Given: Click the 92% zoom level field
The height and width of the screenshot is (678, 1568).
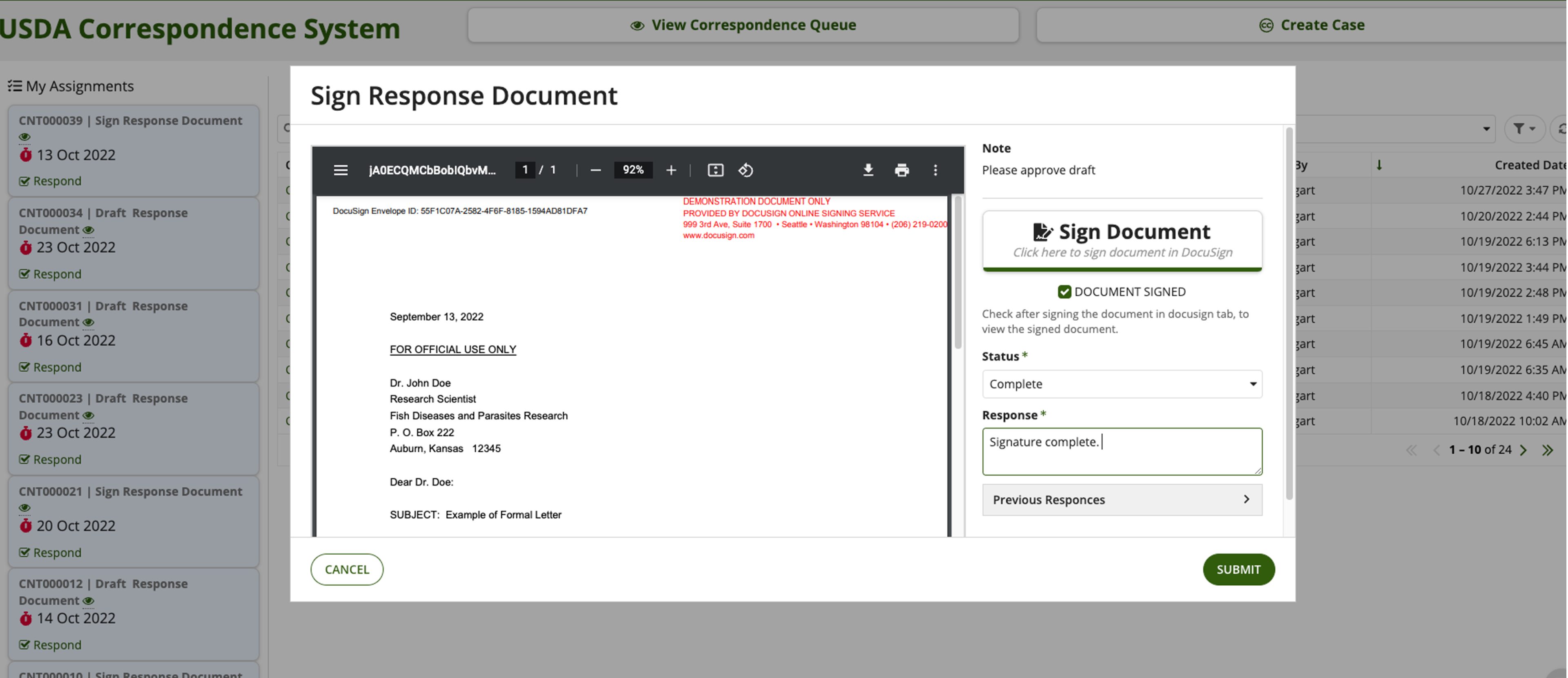Looking at the screenshot, I should [633, 170].
